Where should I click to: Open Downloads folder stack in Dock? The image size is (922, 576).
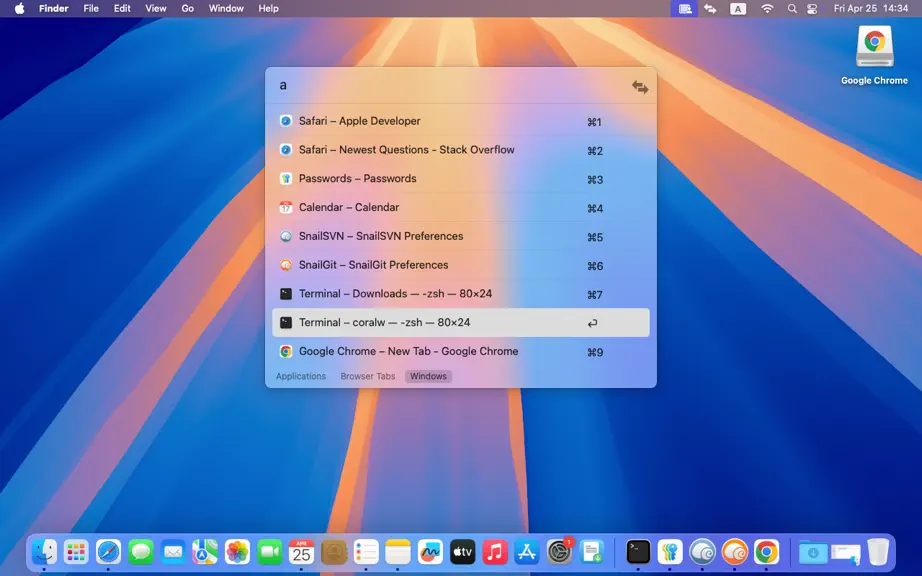click(x=813, y=552)
